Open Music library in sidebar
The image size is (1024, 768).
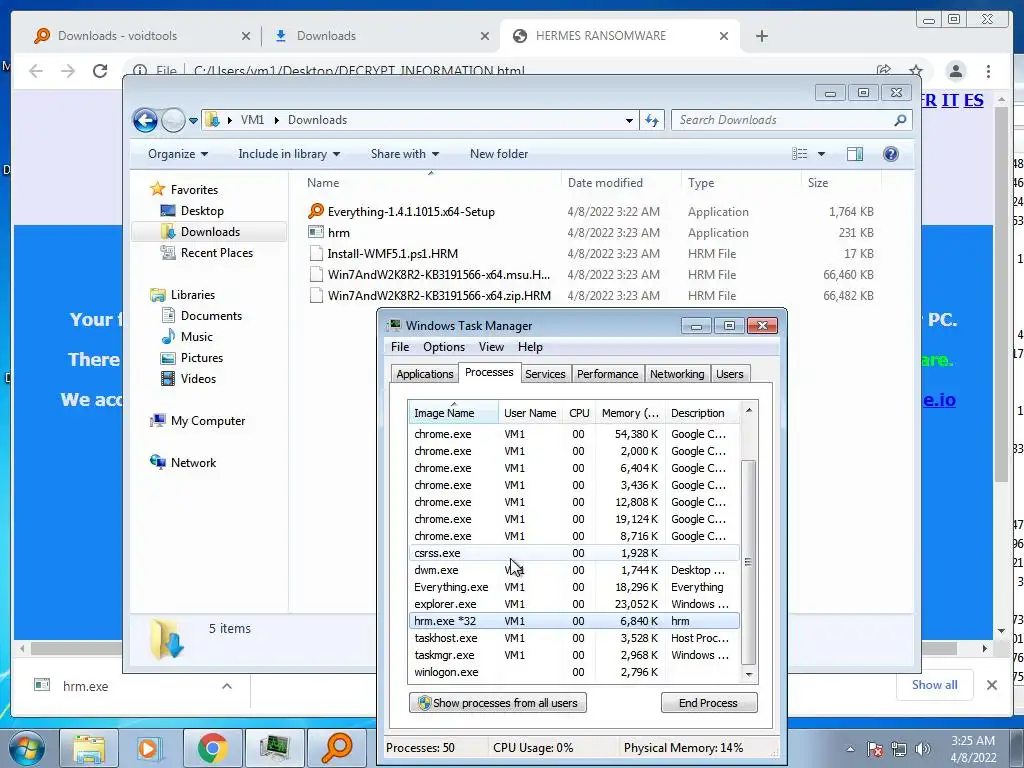coord(197,337)
